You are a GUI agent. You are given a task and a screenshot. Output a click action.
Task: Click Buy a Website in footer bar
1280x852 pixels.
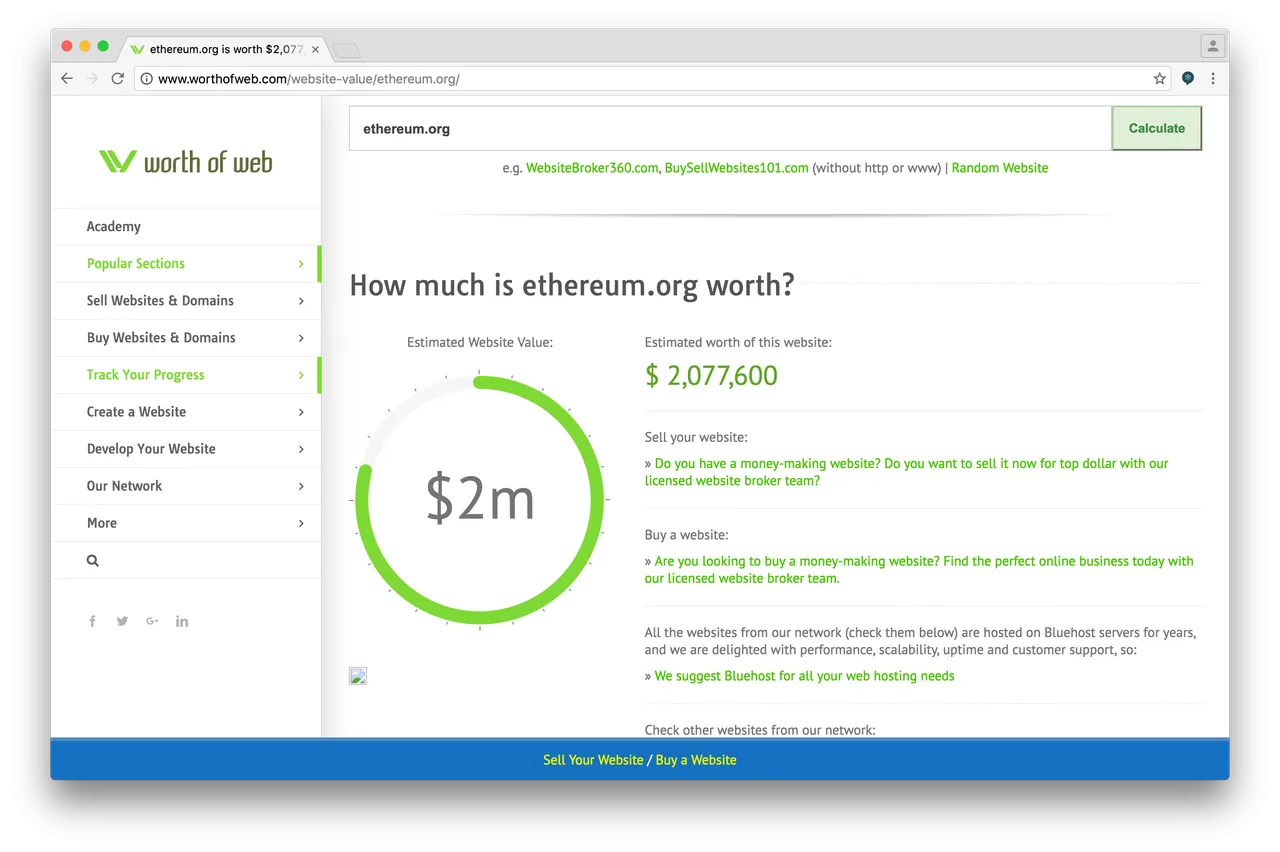(x=696, y=760)
